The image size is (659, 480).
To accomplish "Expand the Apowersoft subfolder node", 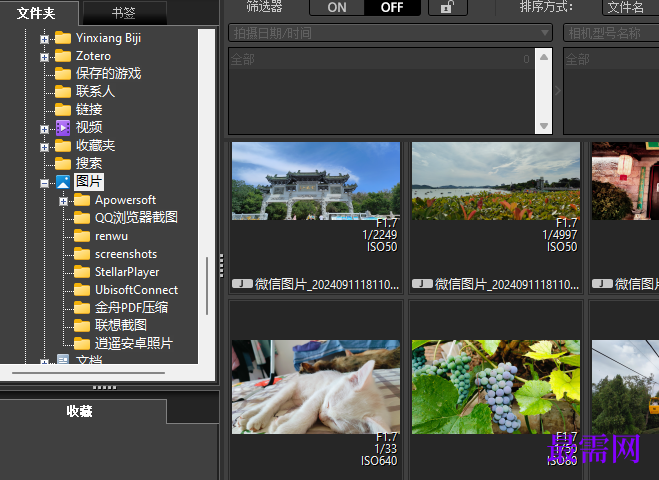I will pyautogui.click(x=63, y=202).
